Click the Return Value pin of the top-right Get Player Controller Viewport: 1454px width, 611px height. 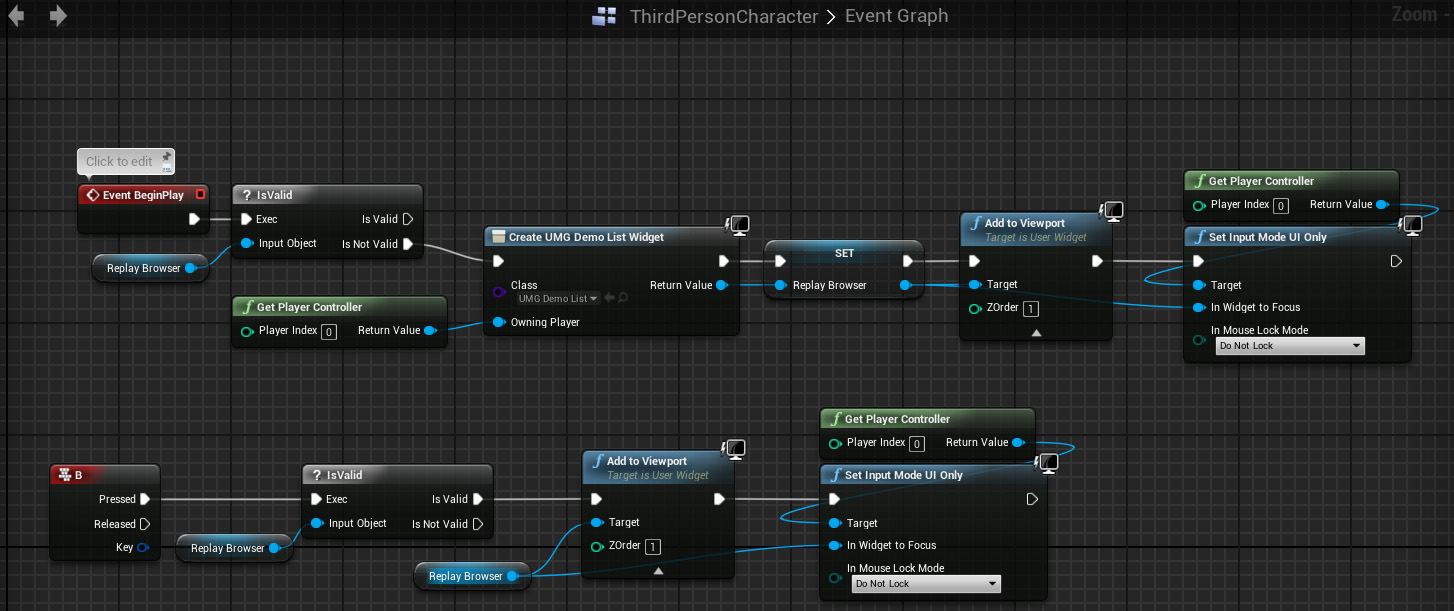coord(1382,204)
